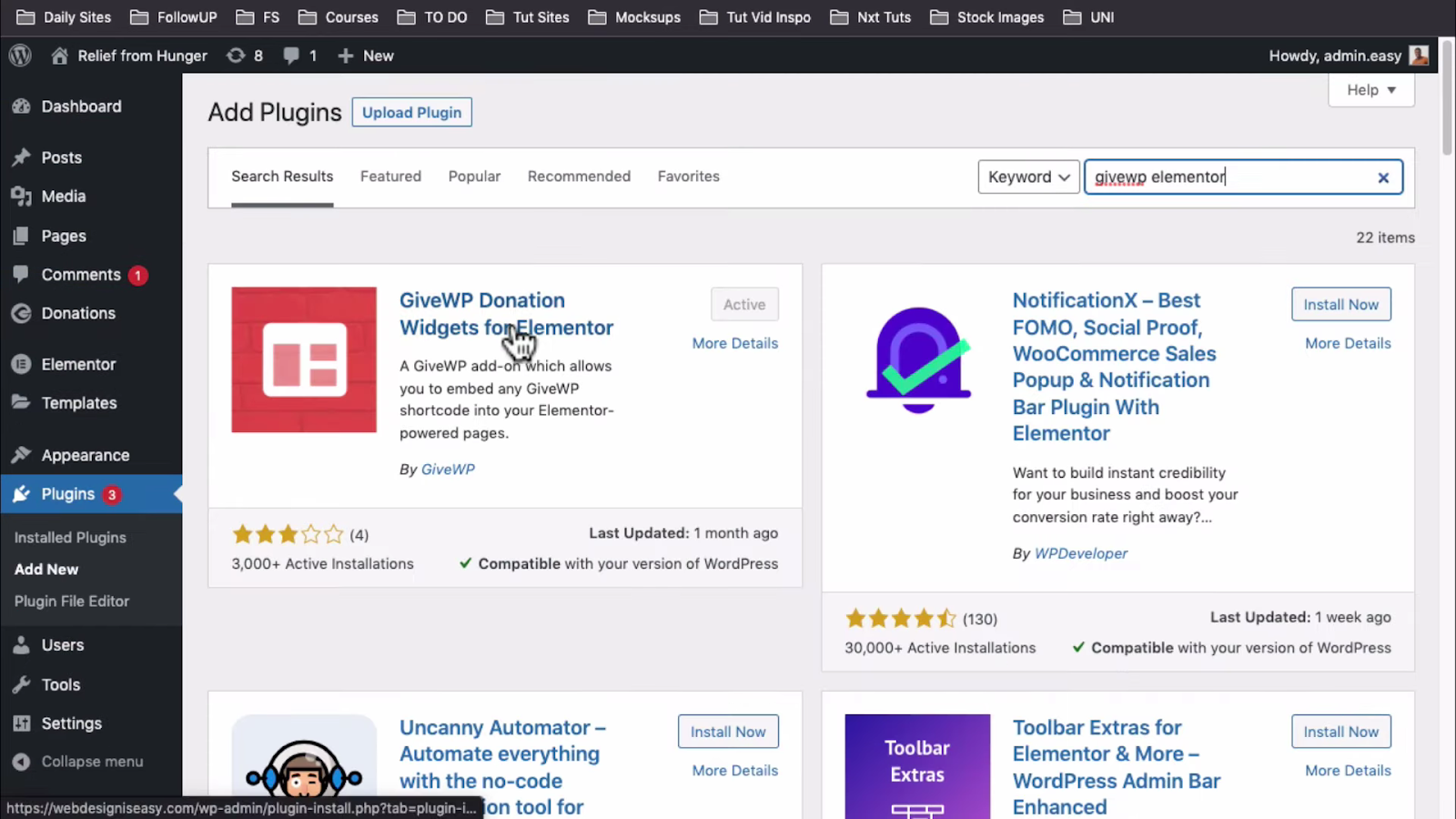Switch to the Search Results tab
The image size is (1456, 819).
pyautogui.click(x=282, y=177)
